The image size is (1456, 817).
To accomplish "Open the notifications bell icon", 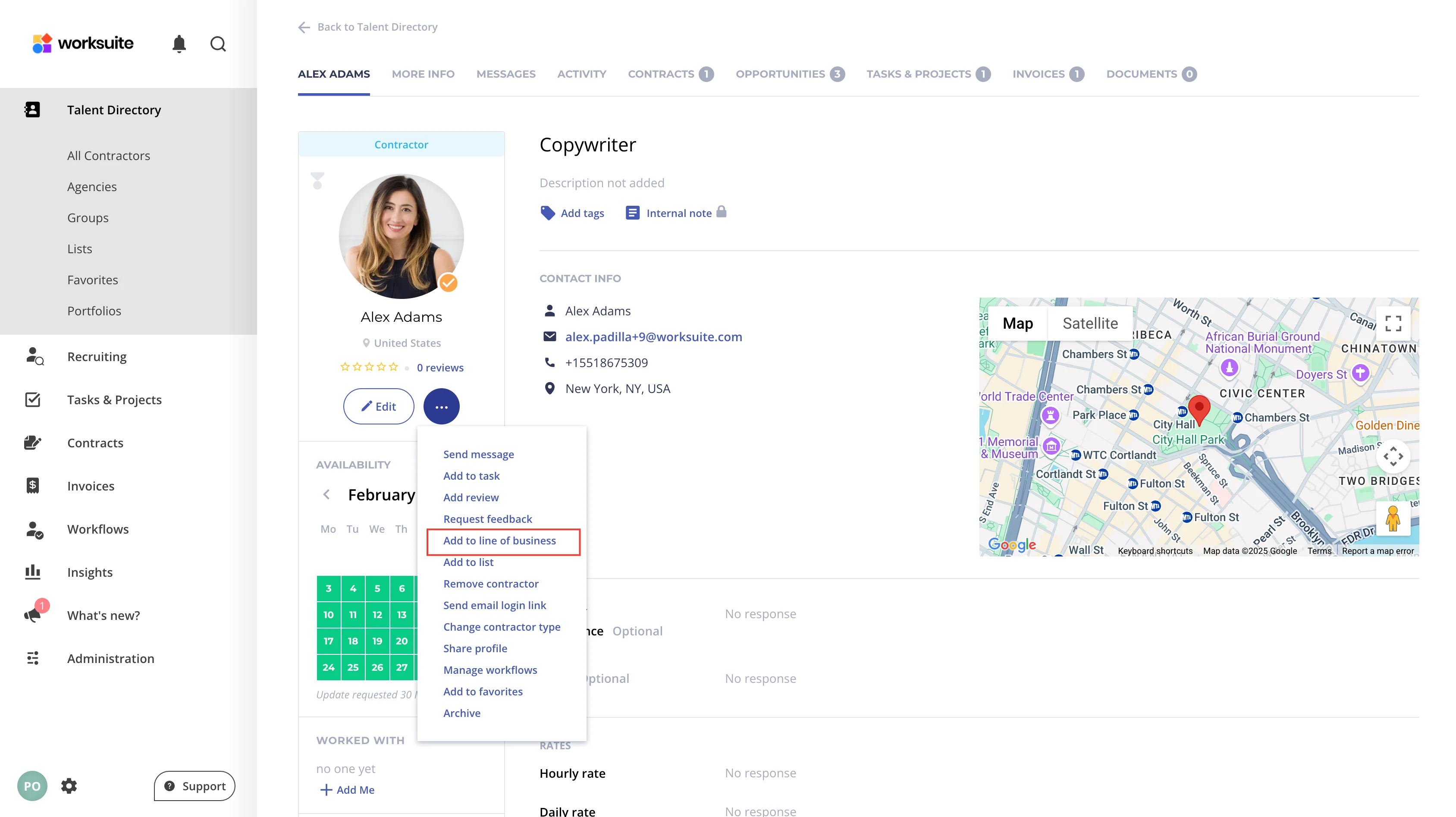I will (179, 44).
